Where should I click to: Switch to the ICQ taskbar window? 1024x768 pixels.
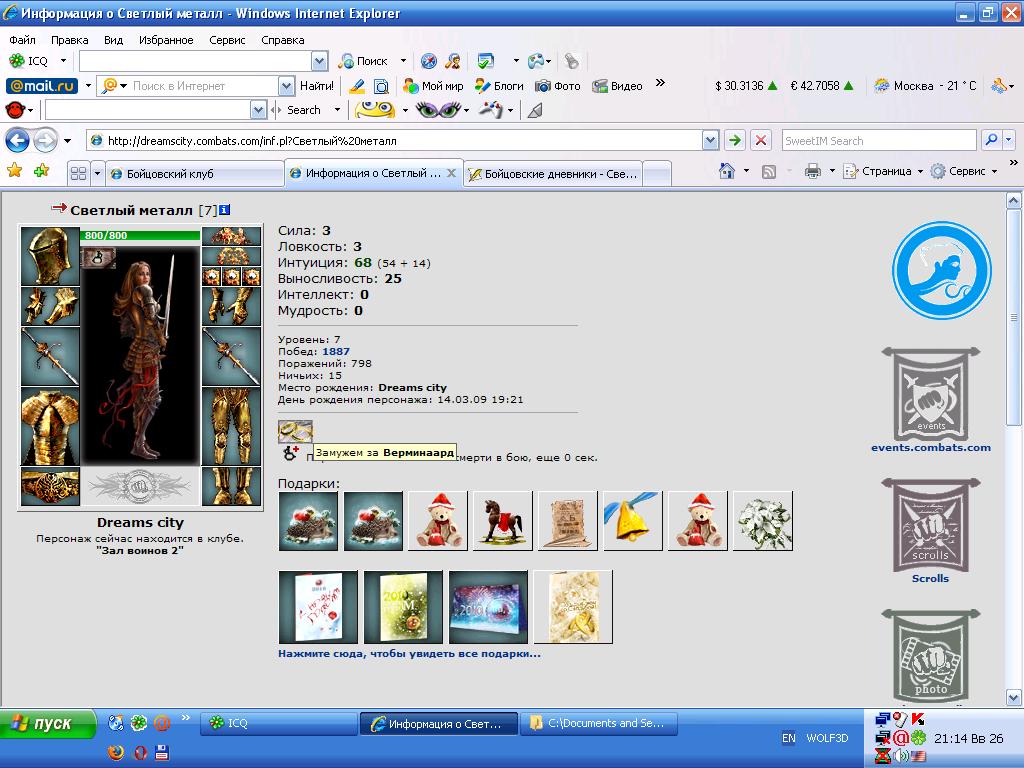(279, 724)
